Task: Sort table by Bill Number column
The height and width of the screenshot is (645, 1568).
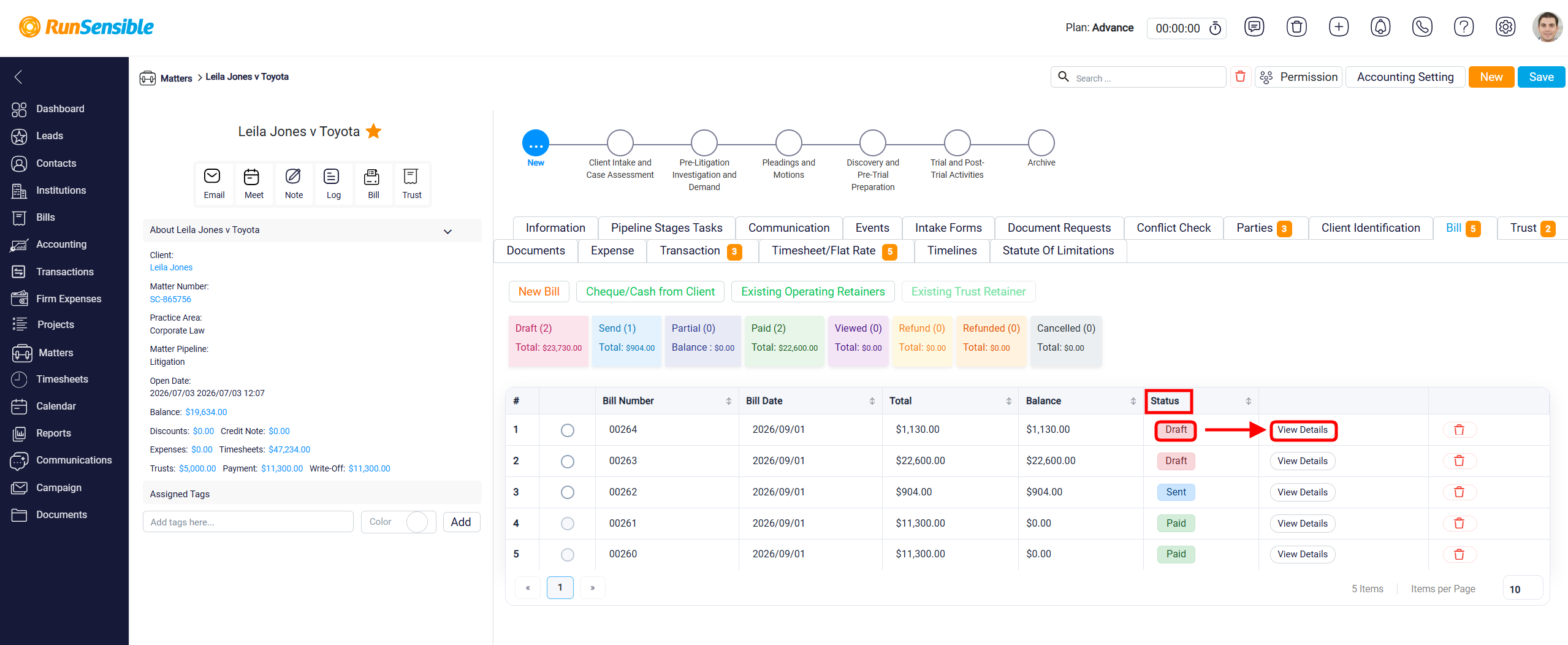Action: pyautogui.click(x=728, y=401)
